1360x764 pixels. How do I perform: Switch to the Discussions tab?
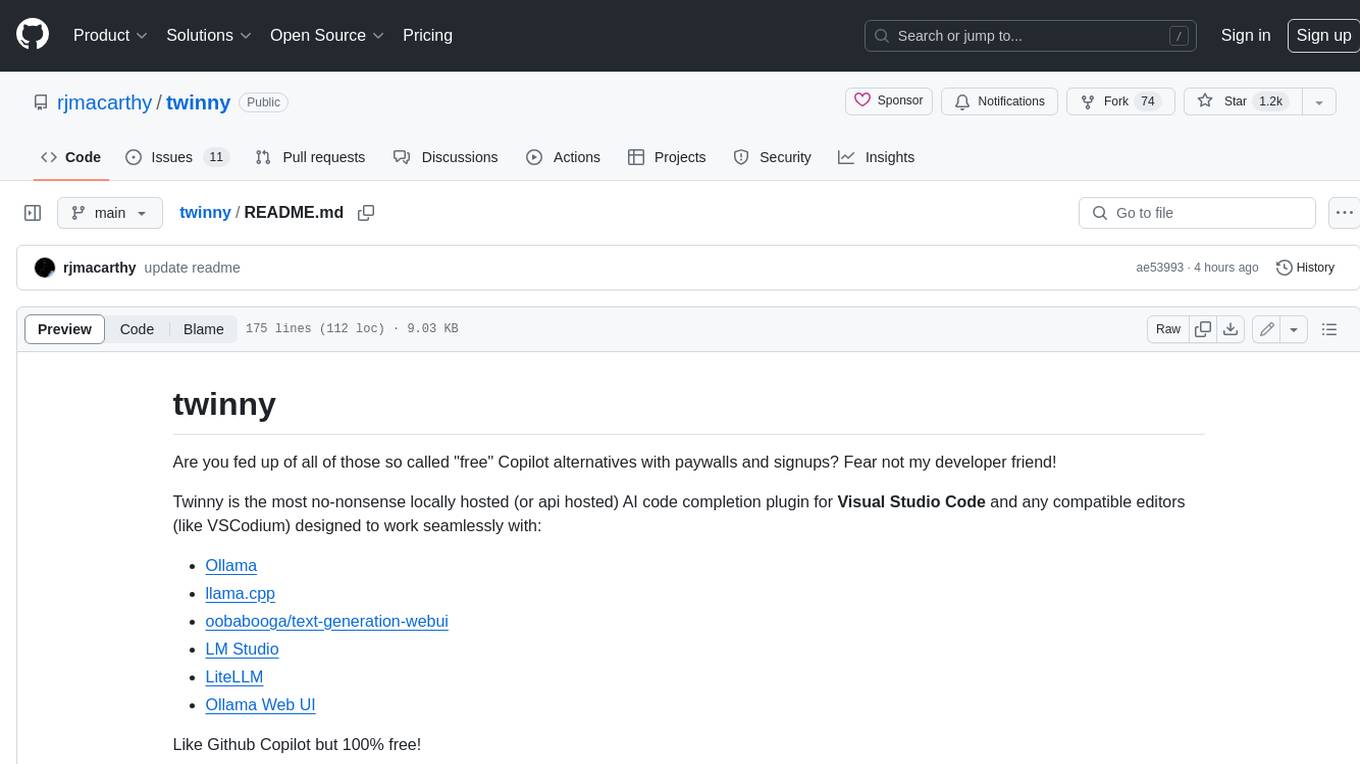coord(445,157)
